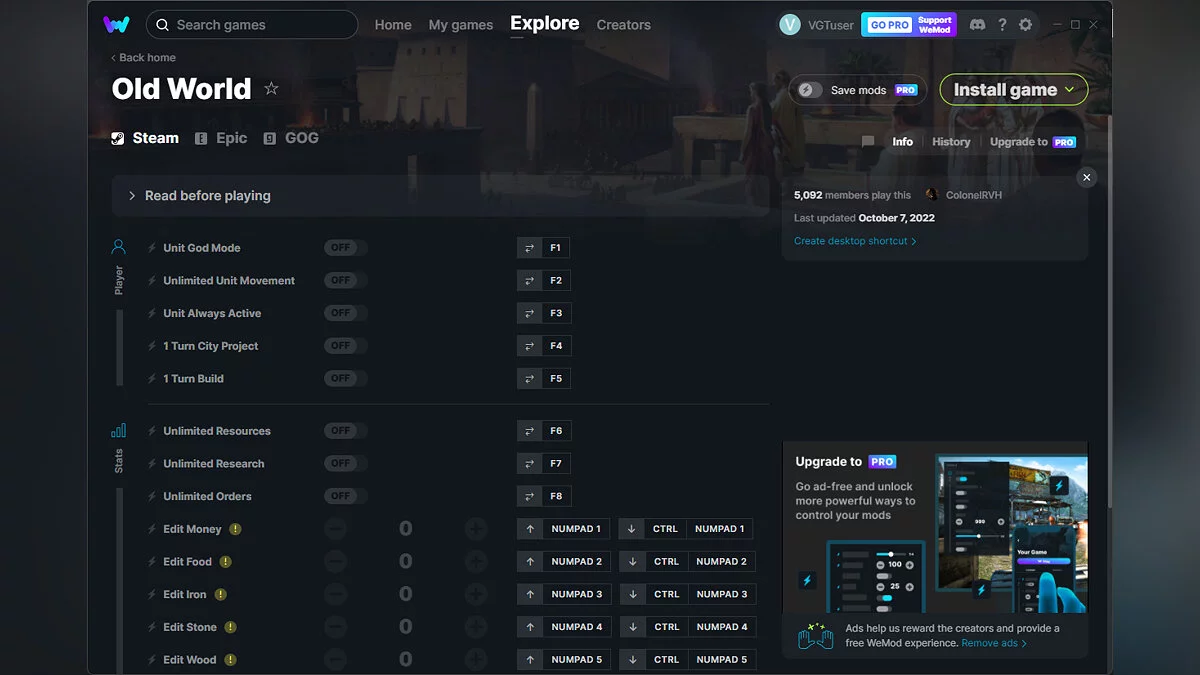Open the help question mark icon
Image resolution: width=1200 pixels, height=675 pixels.
1002,25
